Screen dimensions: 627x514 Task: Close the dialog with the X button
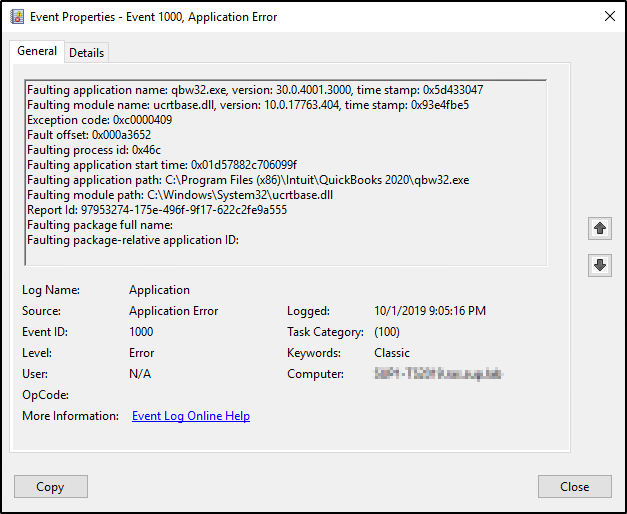609,16
